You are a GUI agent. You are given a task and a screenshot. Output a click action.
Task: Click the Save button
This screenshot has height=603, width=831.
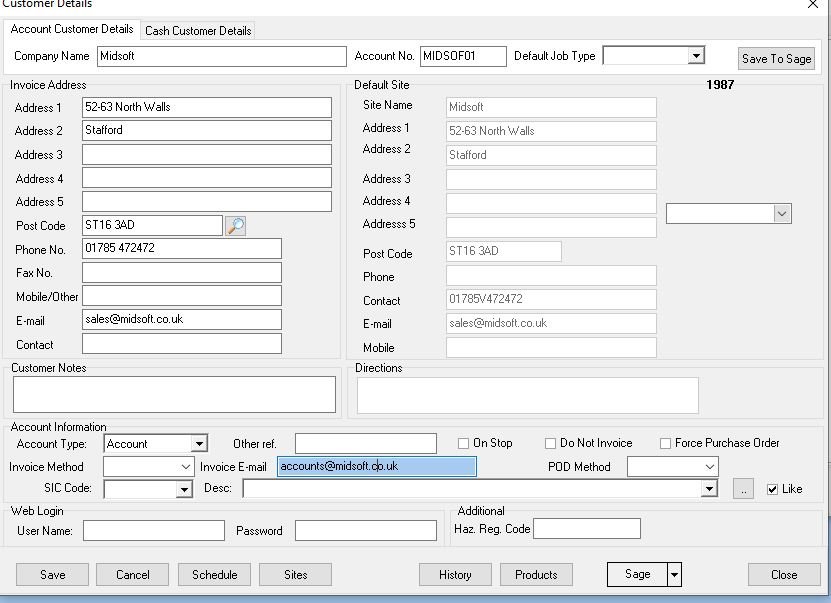[x=52, y=575]
